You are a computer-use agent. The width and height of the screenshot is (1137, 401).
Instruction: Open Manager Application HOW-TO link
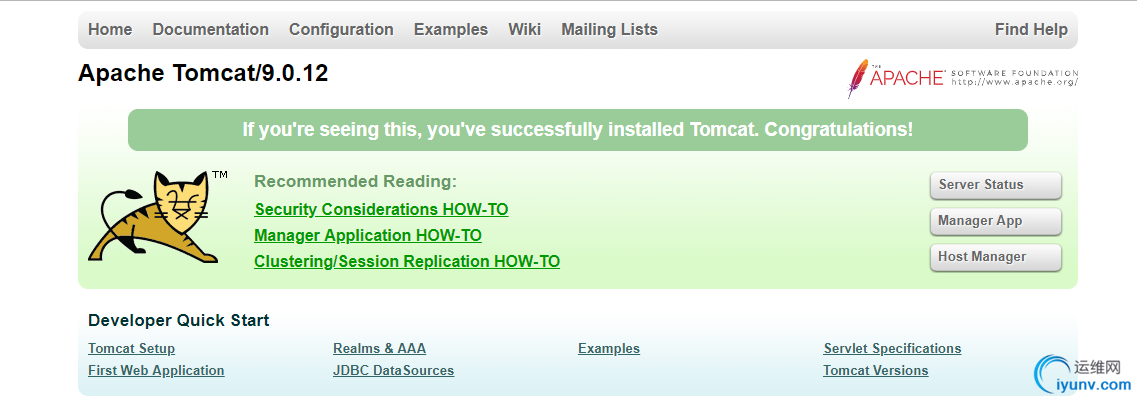pos(368,236)
